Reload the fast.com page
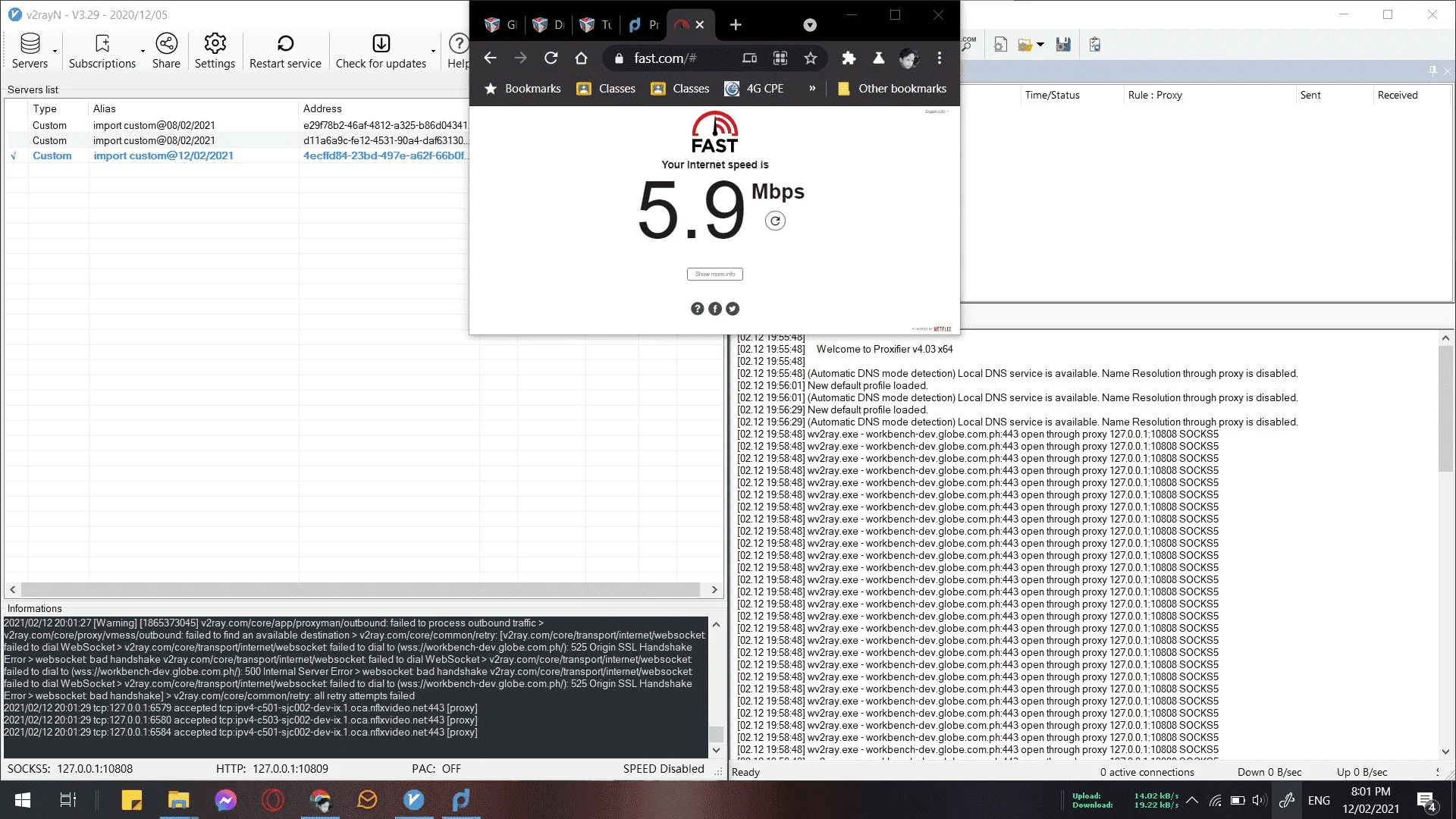The width and height of the screenshot is (1456, 819). click(551, 58)
